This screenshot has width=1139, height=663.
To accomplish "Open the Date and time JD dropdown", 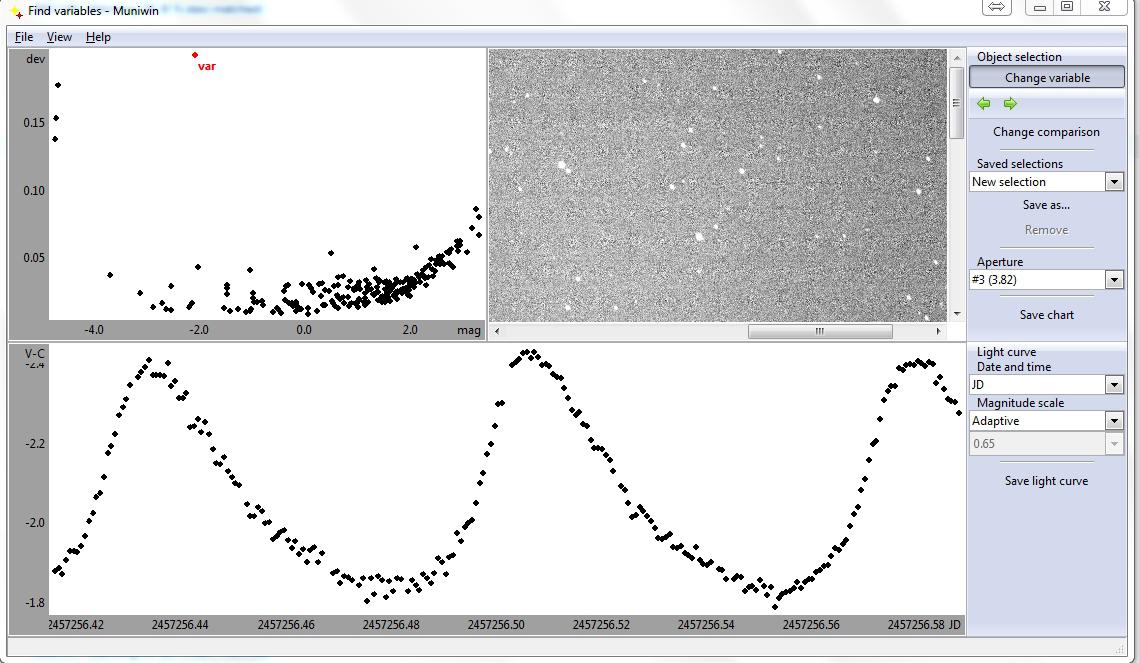I will tap(1114, 385).
